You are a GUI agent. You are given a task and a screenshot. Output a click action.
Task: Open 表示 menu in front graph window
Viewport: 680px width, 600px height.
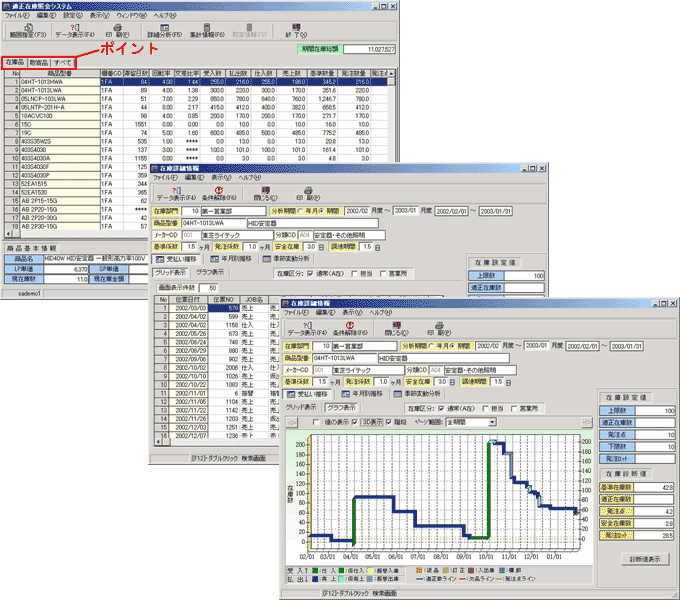pos(352,313)
